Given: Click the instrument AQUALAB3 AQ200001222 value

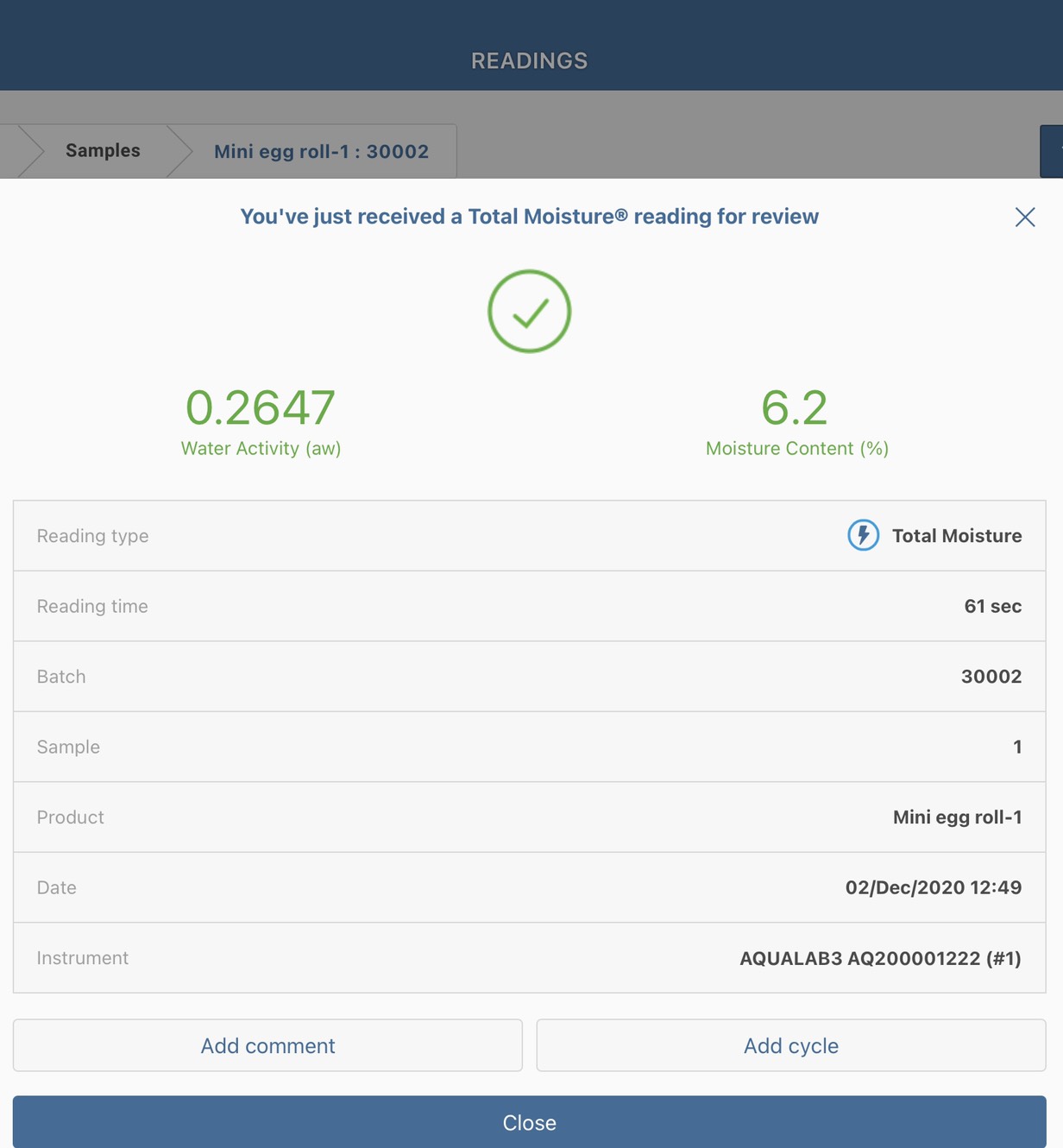Looking at the screenshot, I should 879,958.
